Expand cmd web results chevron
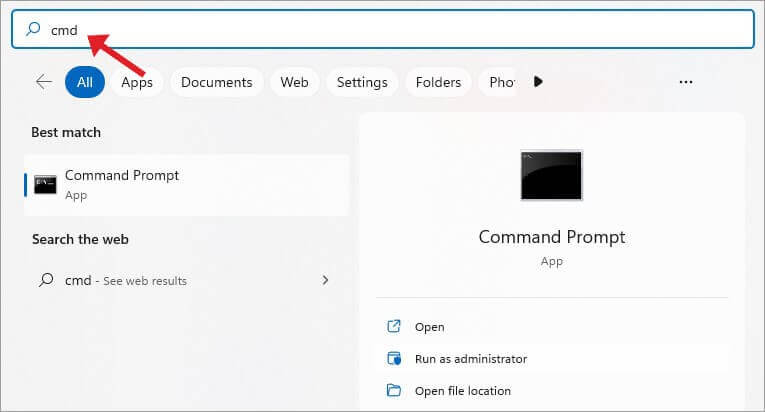The width and height of the screenshot is (765, 412). [x=325, y=280]
